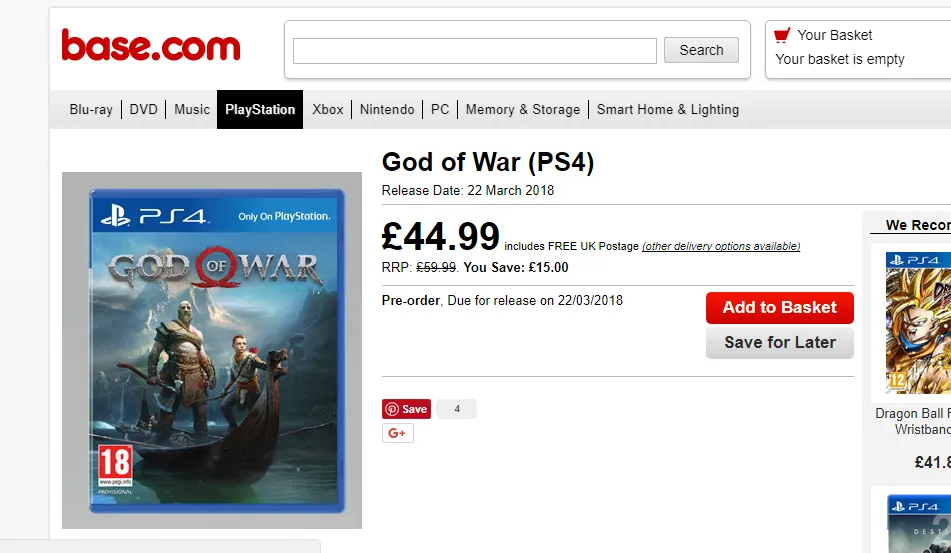Open the Blu-ray category tab

[91, 110]
